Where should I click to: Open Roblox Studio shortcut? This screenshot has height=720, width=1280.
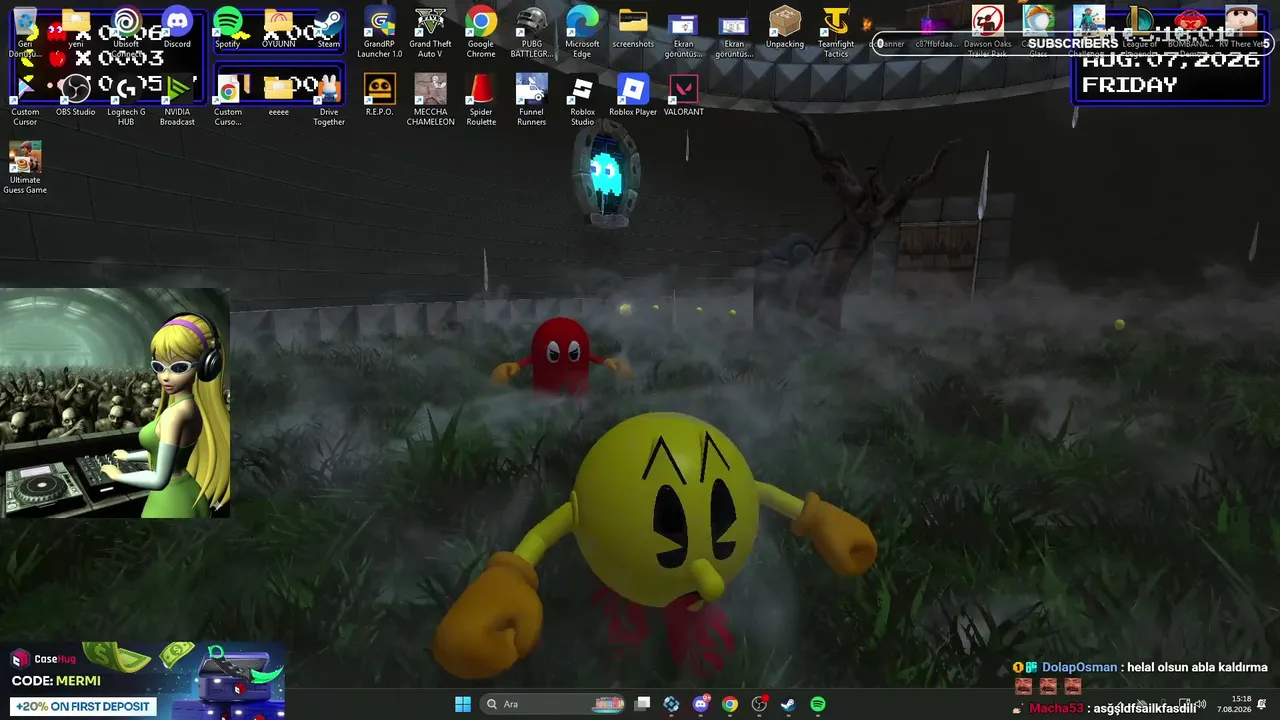pyautogui.click(x=582, y=100)
